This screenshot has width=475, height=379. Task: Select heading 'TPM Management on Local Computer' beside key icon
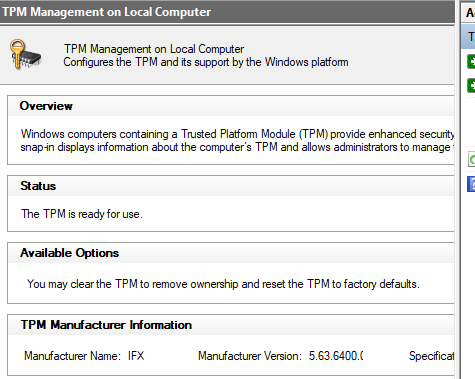[154, 49]
